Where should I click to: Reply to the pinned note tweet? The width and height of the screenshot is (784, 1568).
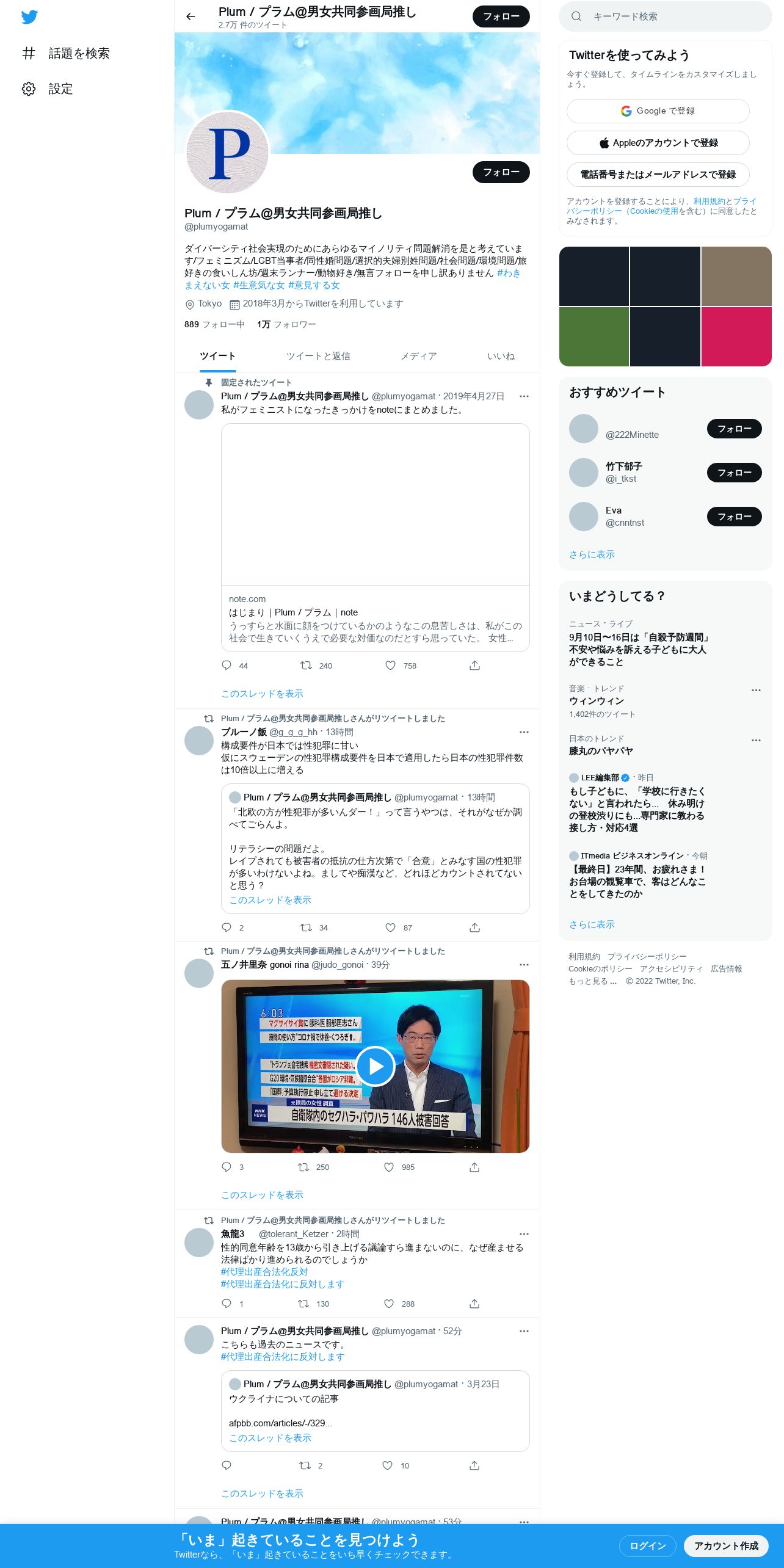click(x=227, y=666)
